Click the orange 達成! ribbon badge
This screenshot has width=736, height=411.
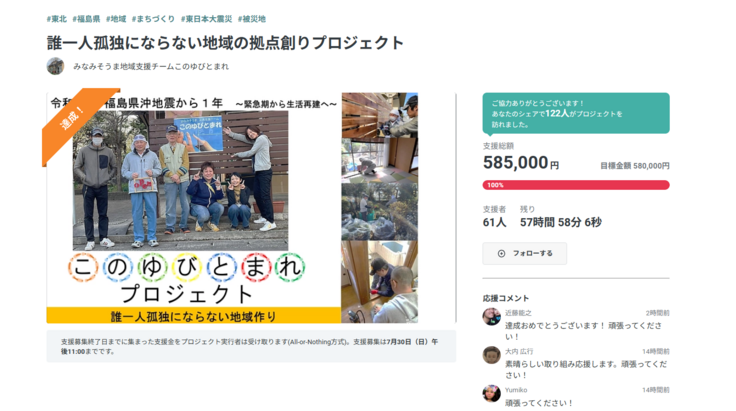75,121
